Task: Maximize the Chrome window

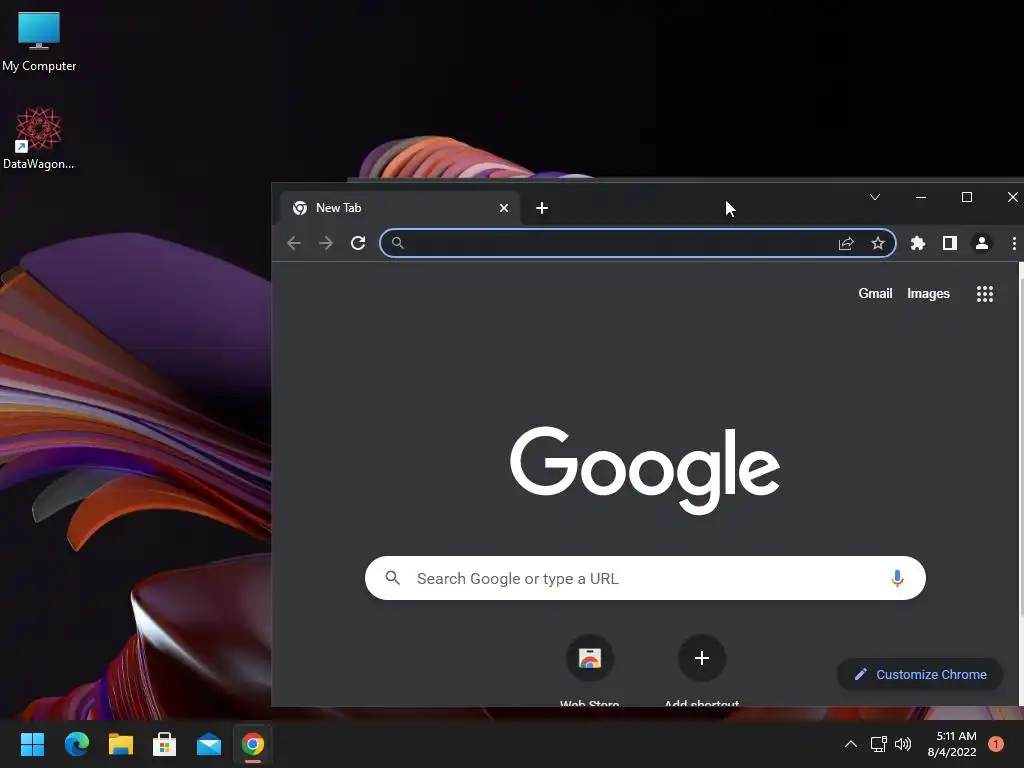Action: (x=967, y=197)
